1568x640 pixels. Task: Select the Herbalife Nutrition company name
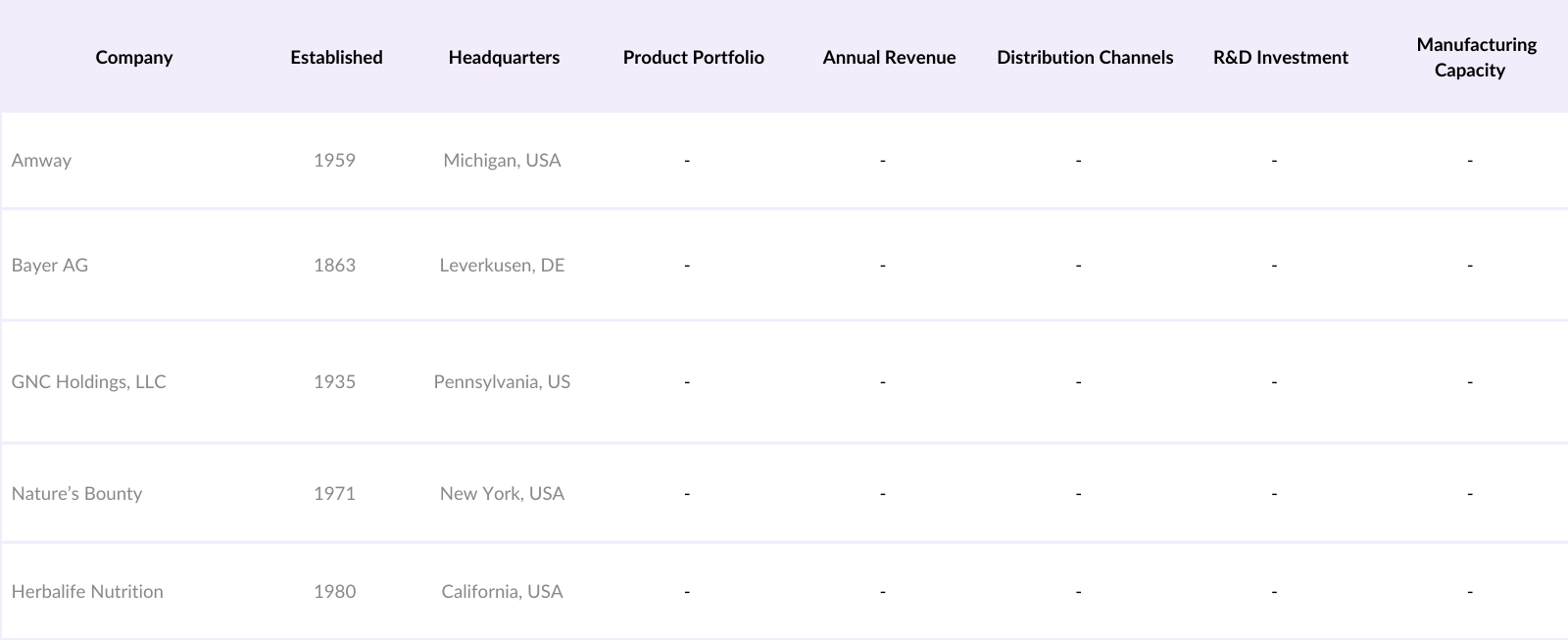pyautogui.click(x=87, y=591)
